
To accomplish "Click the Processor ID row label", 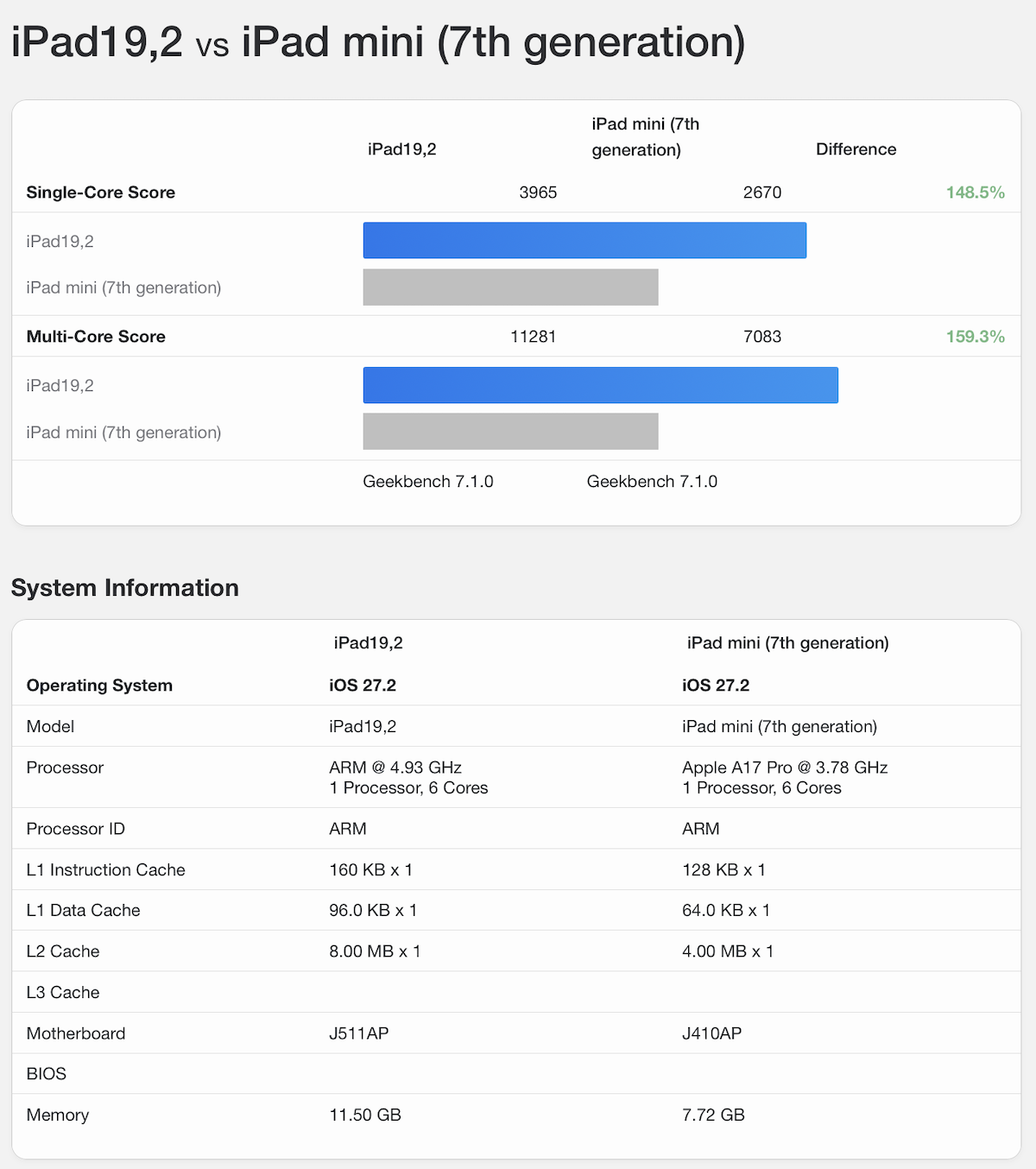I will (x=76, y=829).
